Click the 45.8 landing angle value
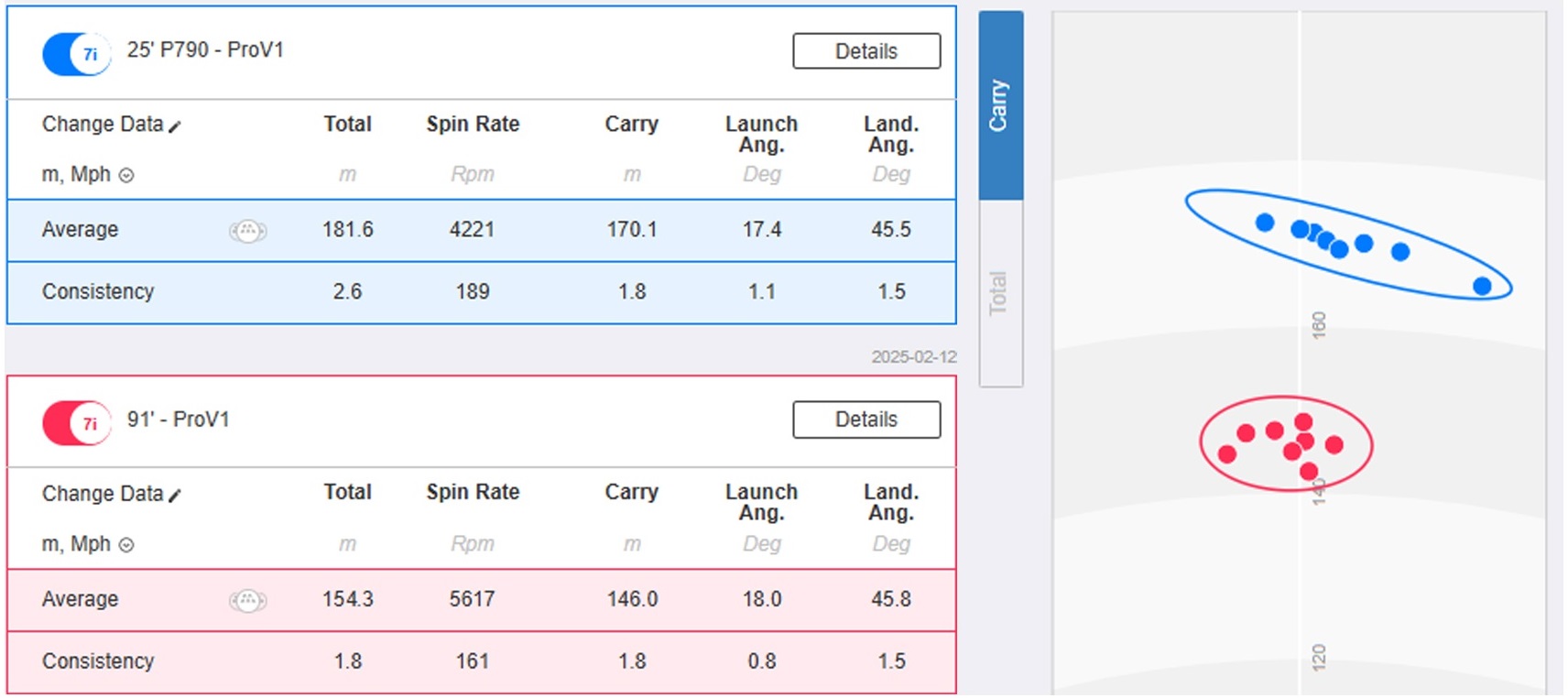The width and height of the screenshot is (1568, 698). coord(891,599)
